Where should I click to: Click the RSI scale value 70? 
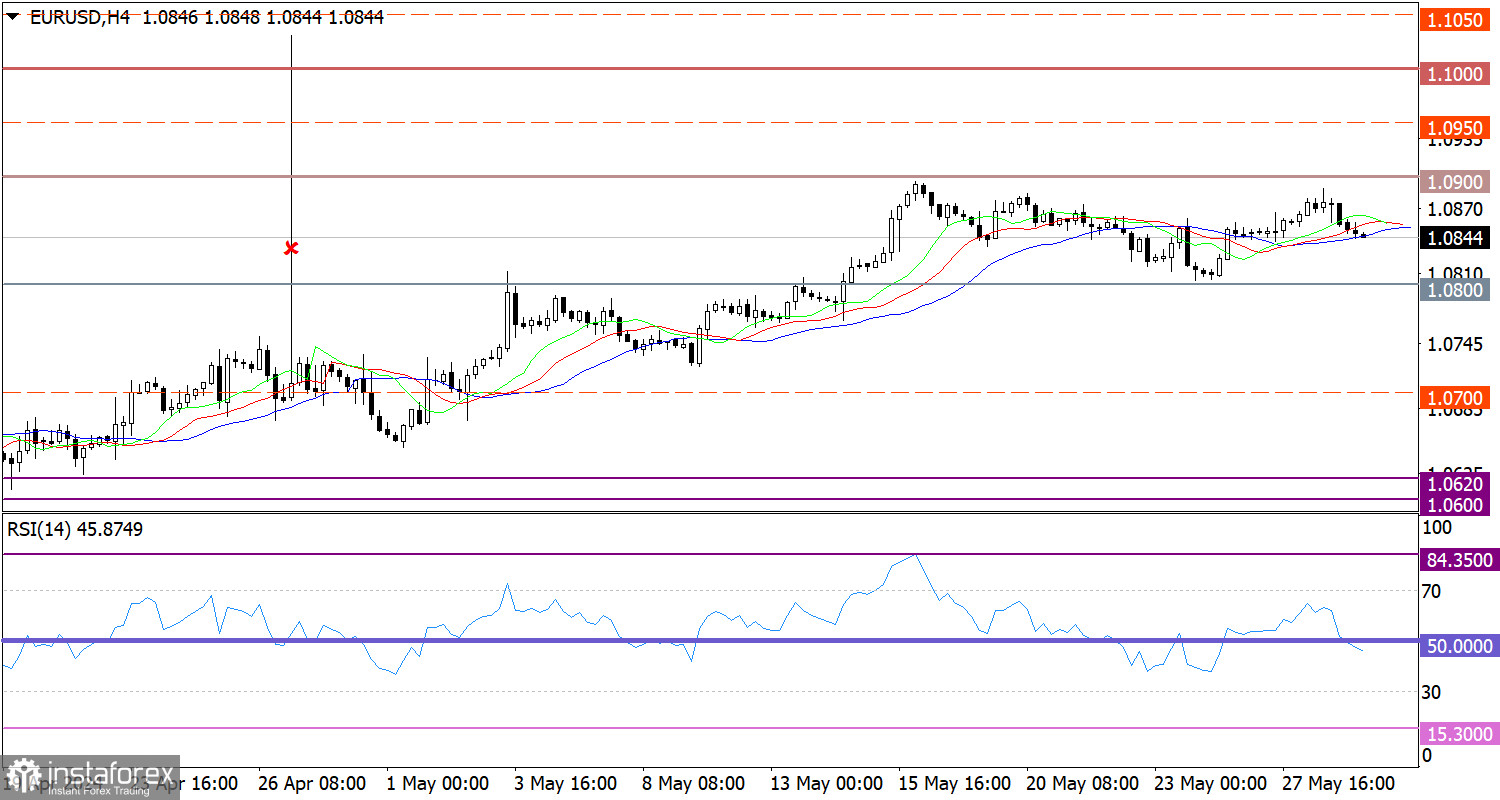tap(1432, 592)
